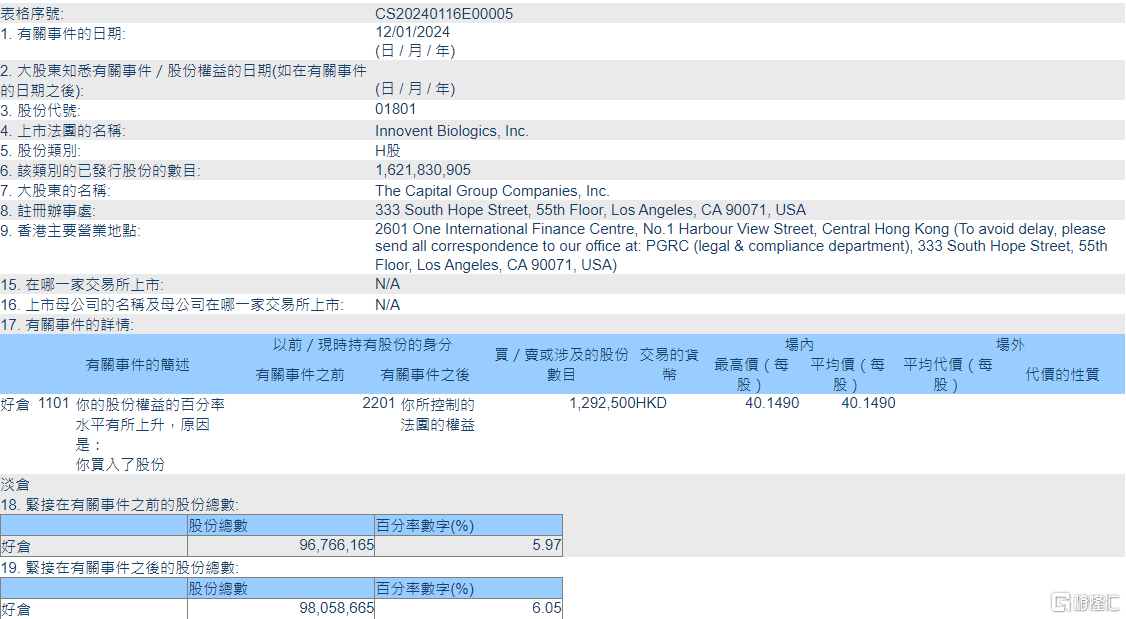This screenshot has height=619, width=1126.
Task: Select the currency HKD
Action: pyautogui.click(x=651, y=404)
